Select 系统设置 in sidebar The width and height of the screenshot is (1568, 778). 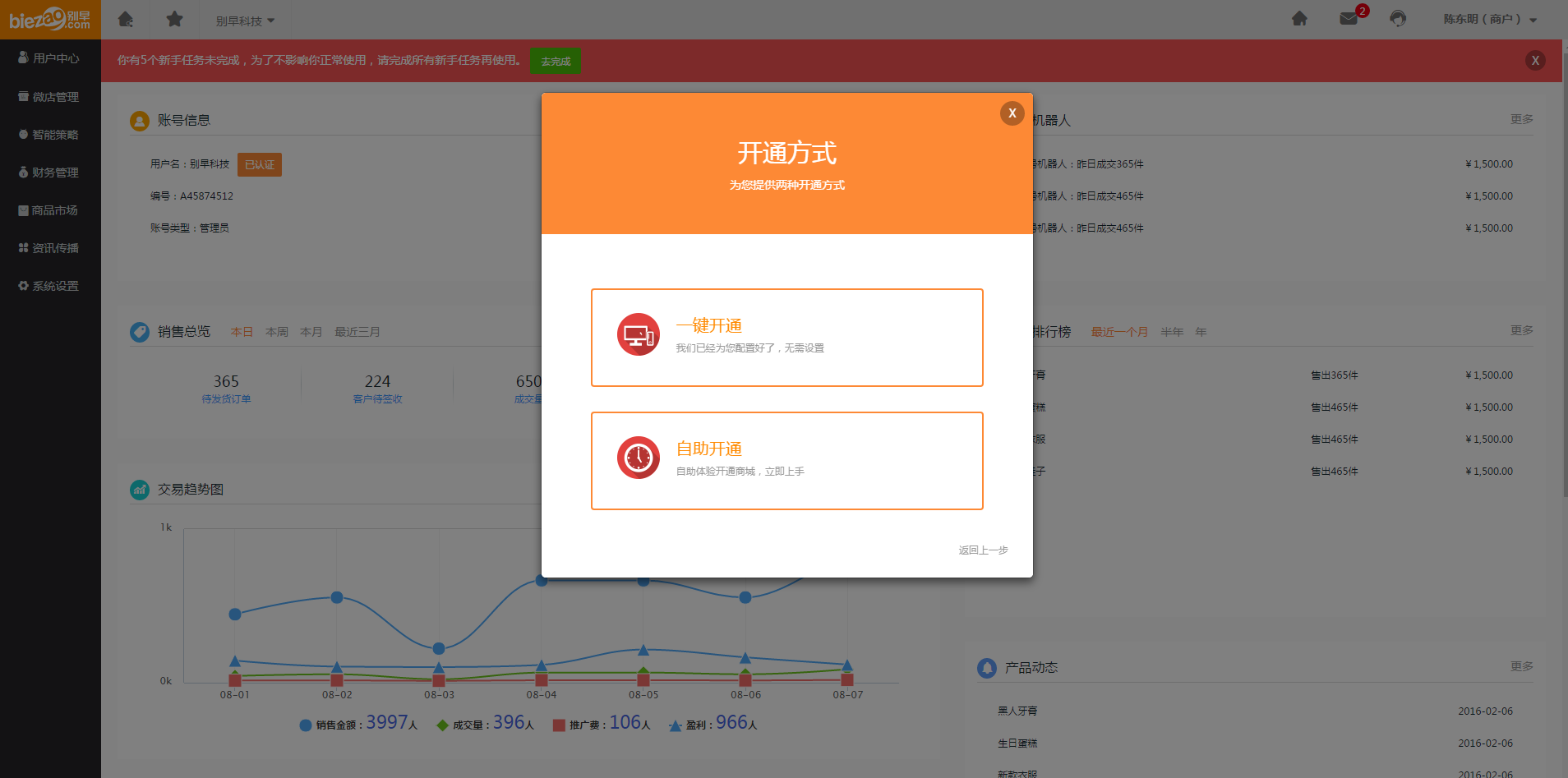click(50, 286)
